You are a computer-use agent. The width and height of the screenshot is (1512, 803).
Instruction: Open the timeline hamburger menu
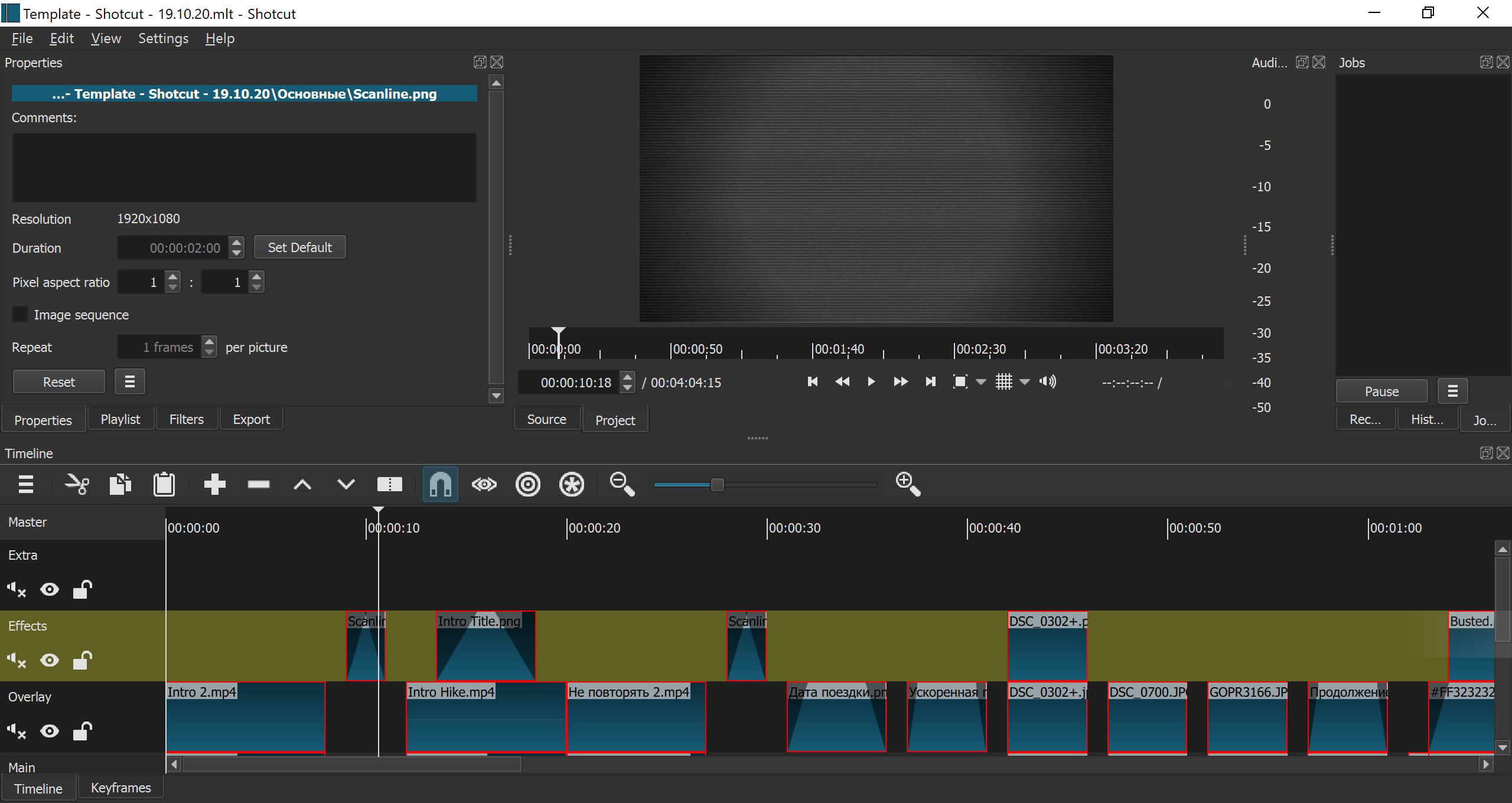tap(26, 485)
